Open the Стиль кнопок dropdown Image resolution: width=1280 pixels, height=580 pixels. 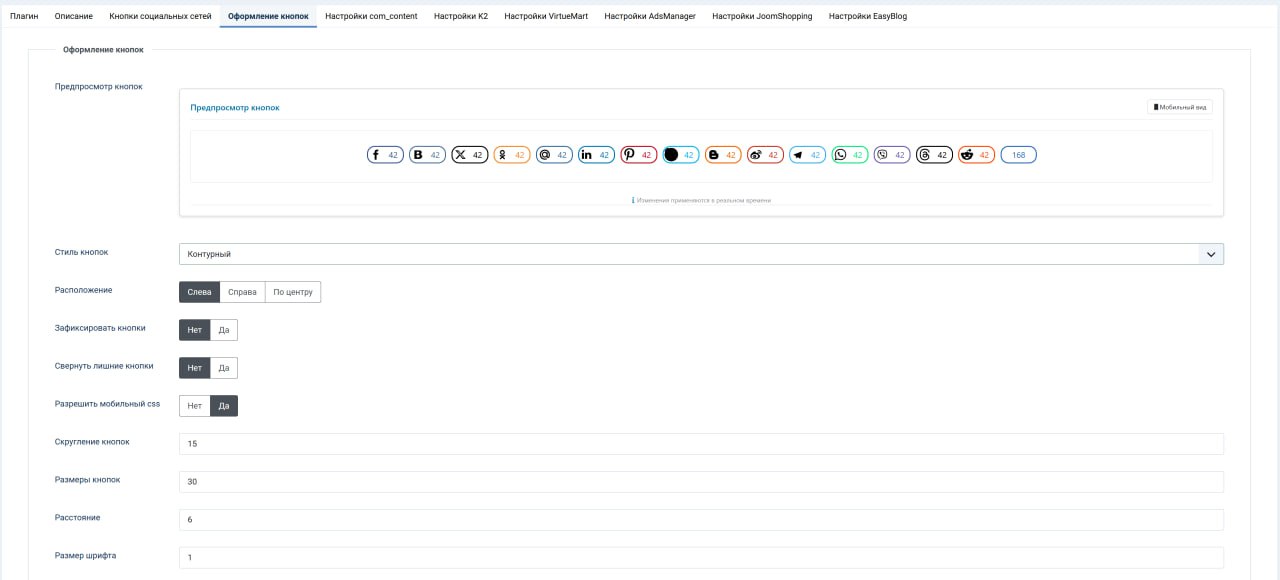coord(700,255)
